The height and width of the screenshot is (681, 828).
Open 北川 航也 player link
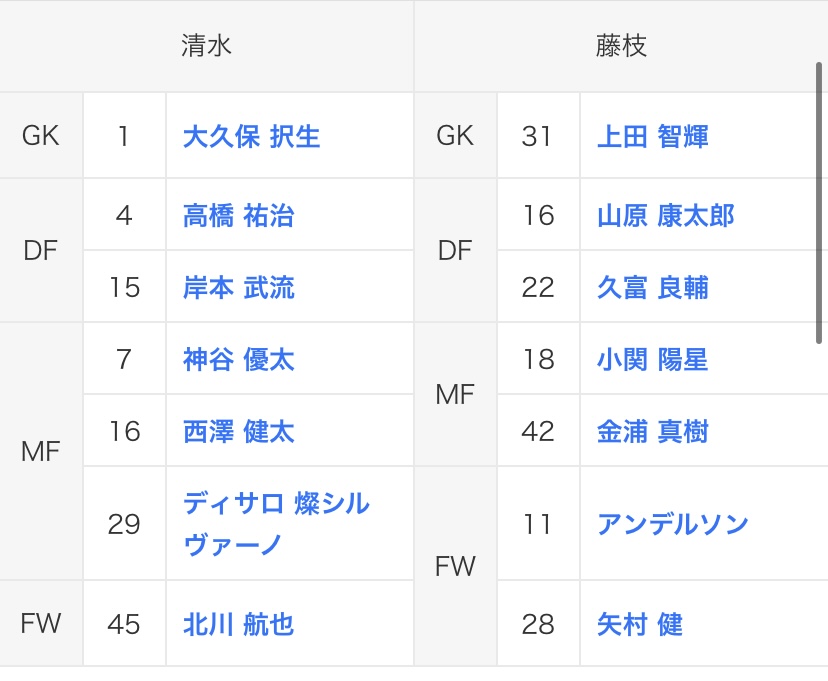point(238,625)
